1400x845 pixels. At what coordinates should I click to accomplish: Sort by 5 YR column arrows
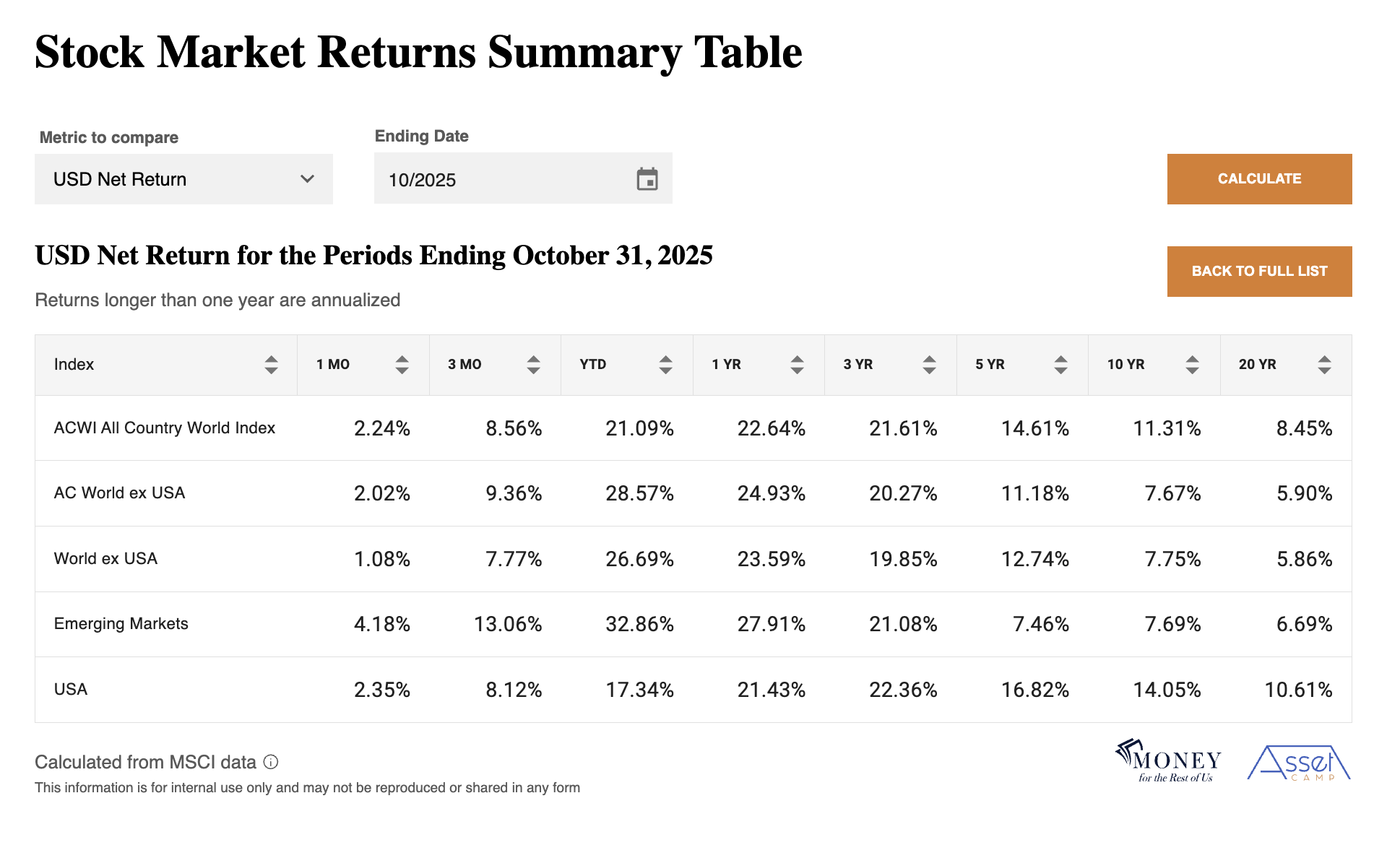1060,365
